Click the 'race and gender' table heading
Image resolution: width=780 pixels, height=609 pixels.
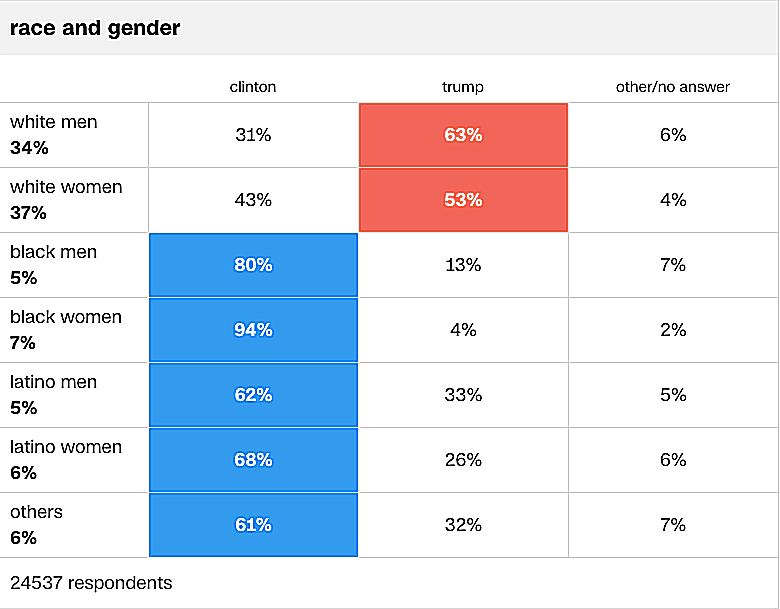coord(95,28)
